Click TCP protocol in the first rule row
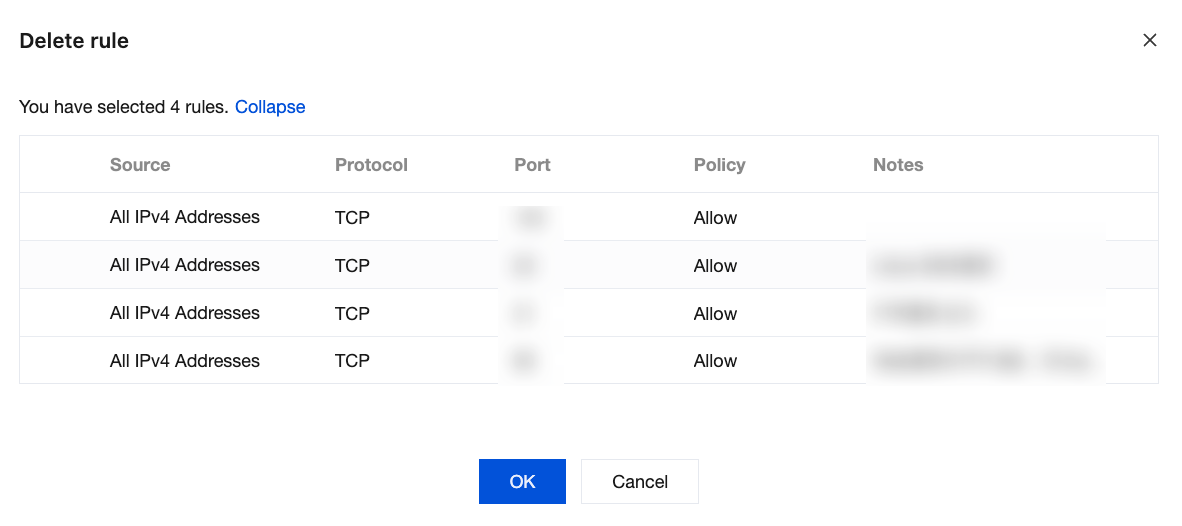 352,217
